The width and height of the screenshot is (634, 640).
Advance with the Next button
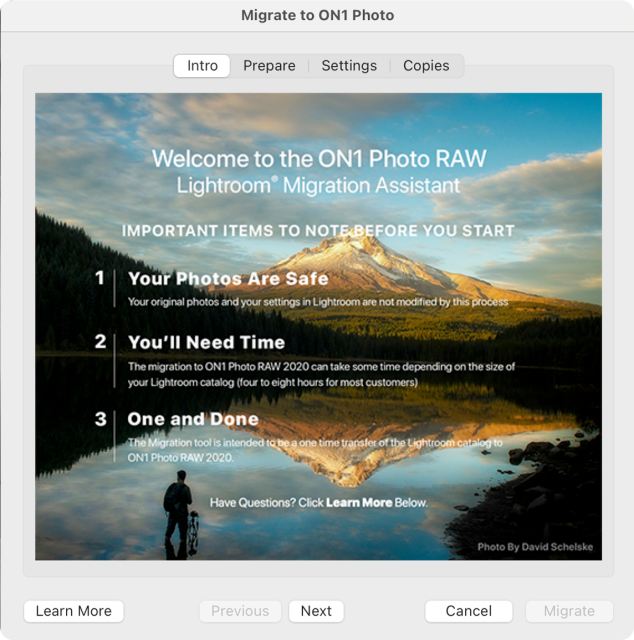(316, 611)
